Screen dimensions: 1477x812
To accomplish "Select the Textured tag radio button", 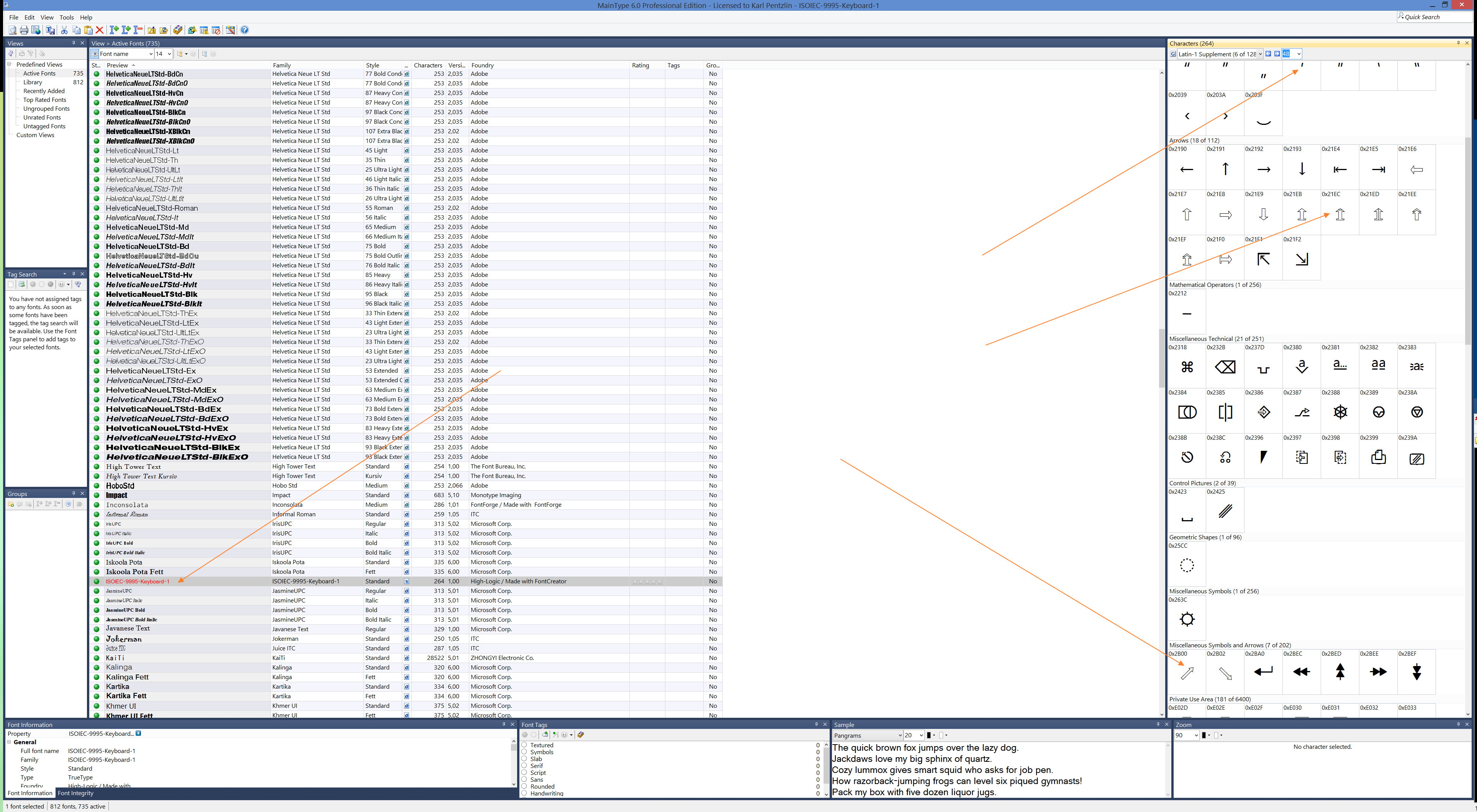I will 524,745.
